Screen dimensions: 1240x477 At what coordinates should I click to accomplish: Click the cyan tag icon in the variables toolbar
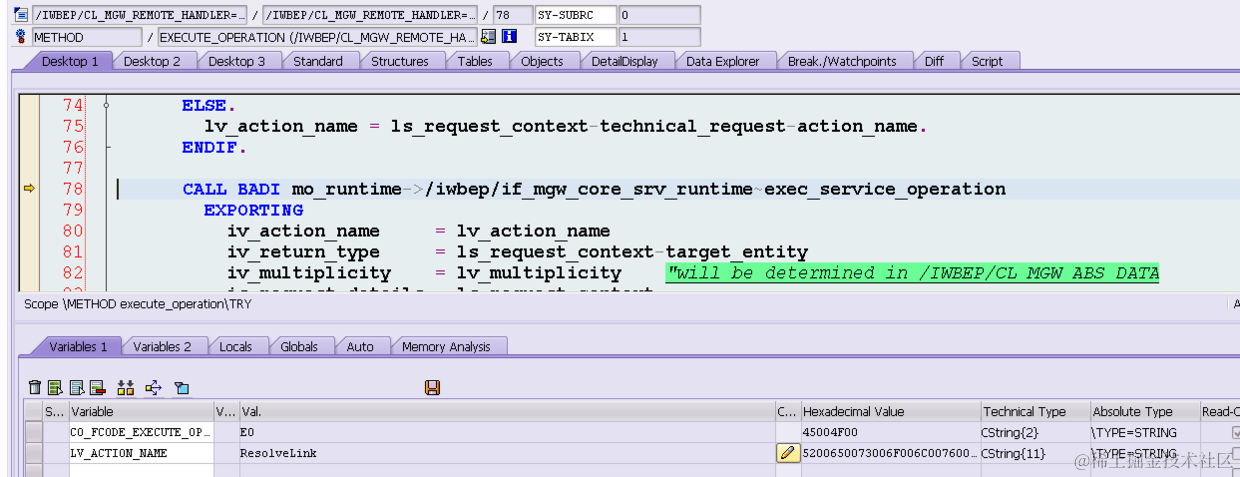pos(181,387)
